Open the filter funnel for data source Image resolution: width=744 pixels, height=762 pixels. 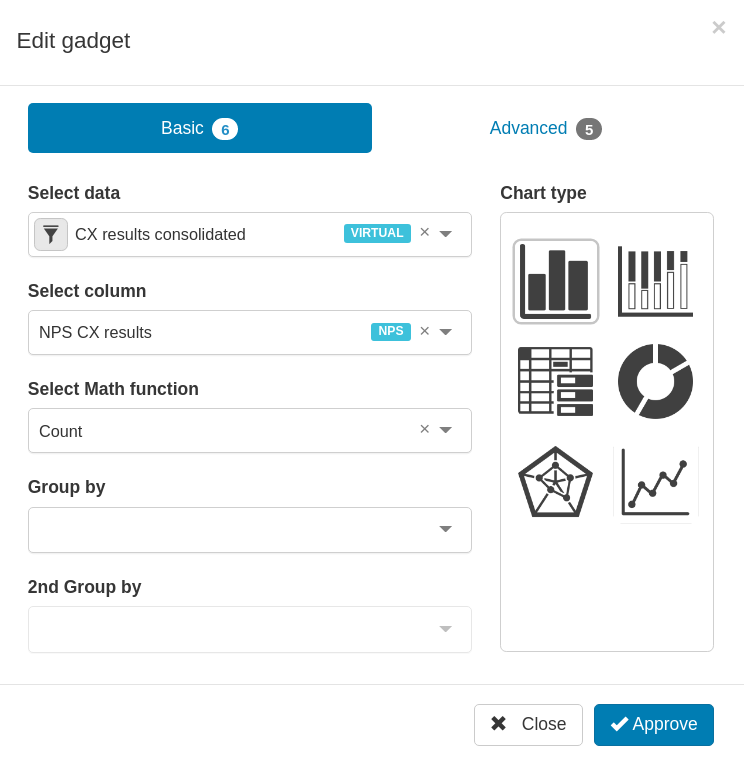51,234
